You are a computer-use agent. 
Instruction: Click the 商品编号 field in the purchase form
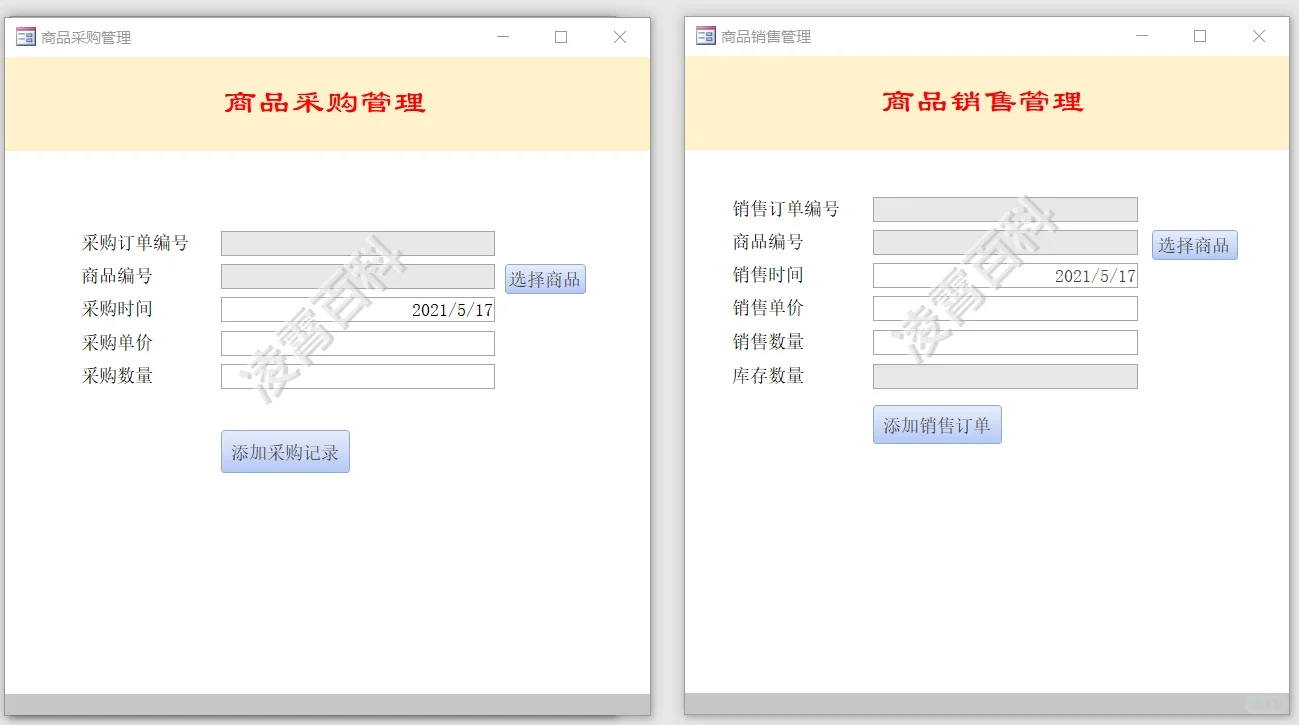click(357, 276)
